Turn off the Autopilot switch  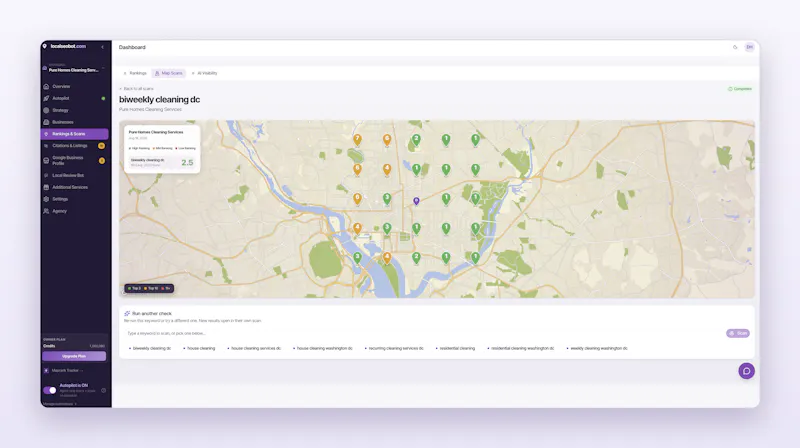[49, 390]
